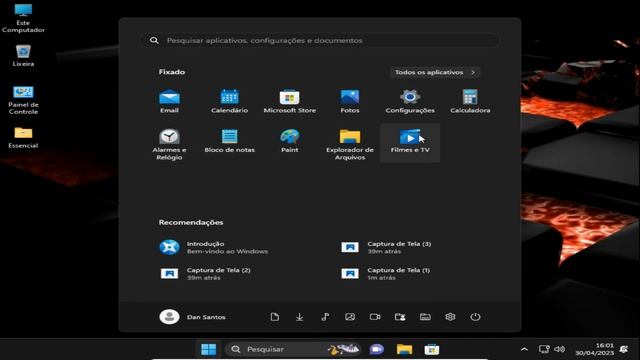The height and width of the screenshot is (360, 640).
Task: Open Captura de Tela (2) recommendation
Action: 205,273
